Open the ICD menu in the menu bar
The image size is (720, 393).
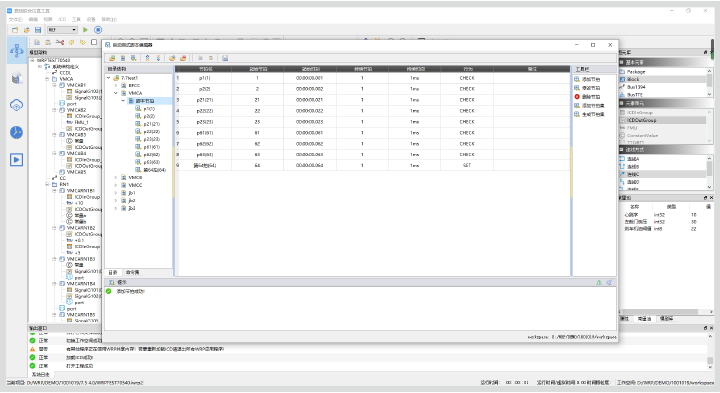62,19
